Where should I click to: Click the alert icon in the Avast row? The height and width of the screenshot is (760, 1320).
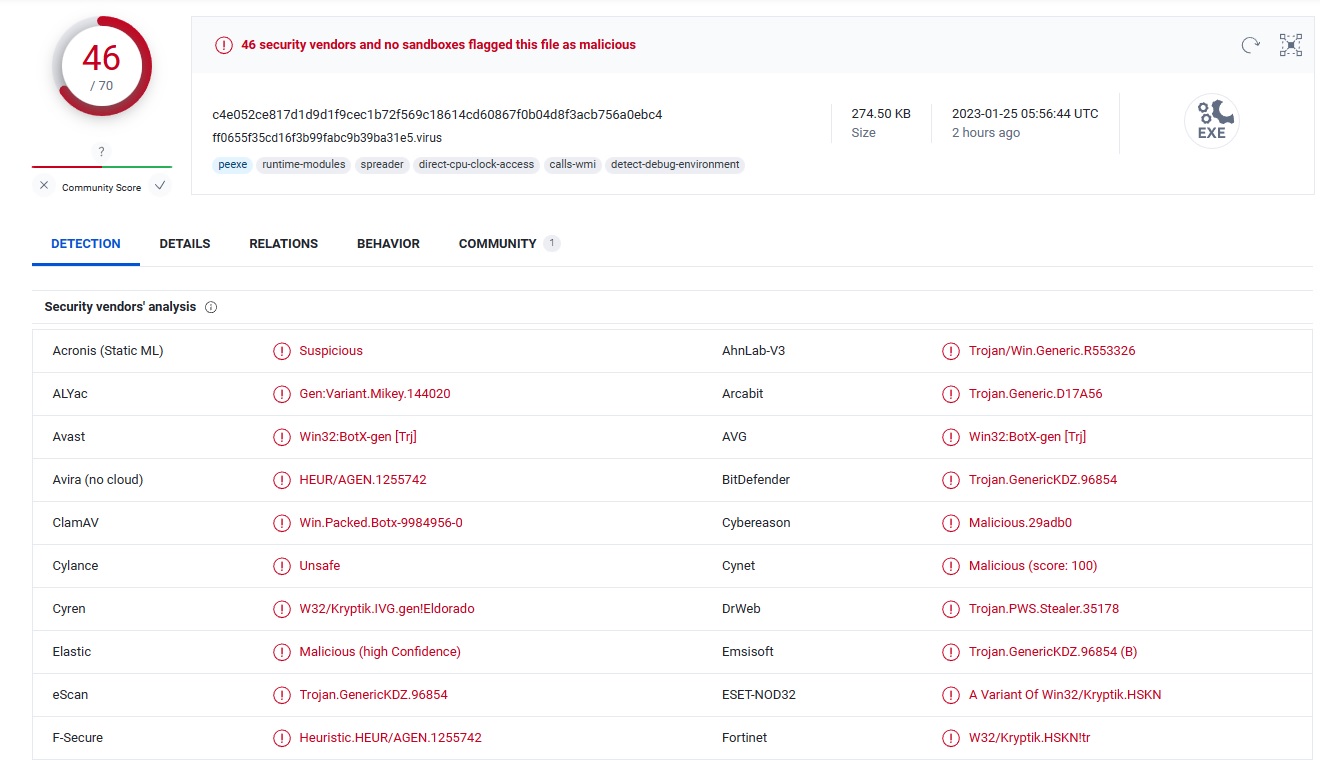(x=282, y=437)
